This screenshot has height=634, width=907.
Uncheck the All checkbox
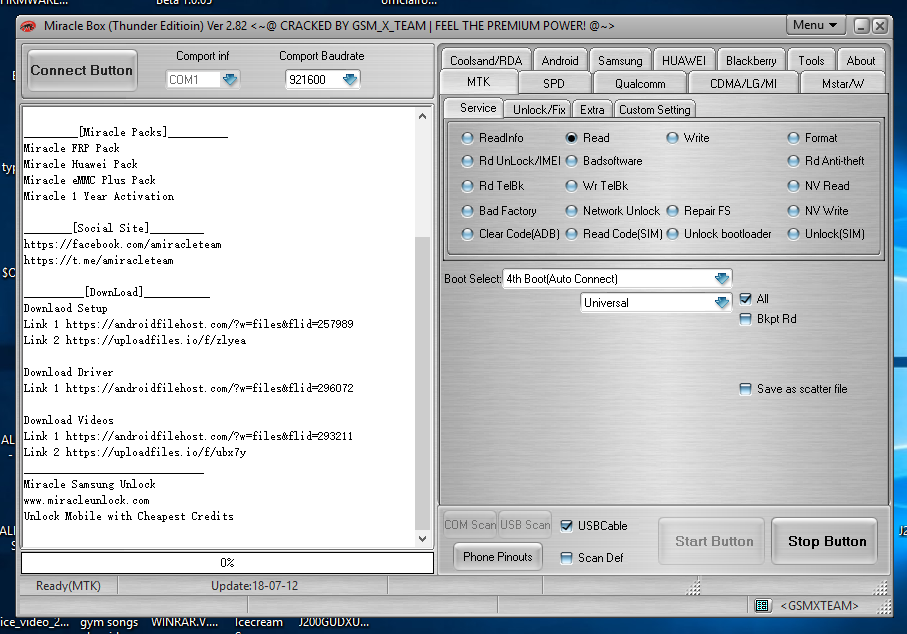[x=745, y=299]
